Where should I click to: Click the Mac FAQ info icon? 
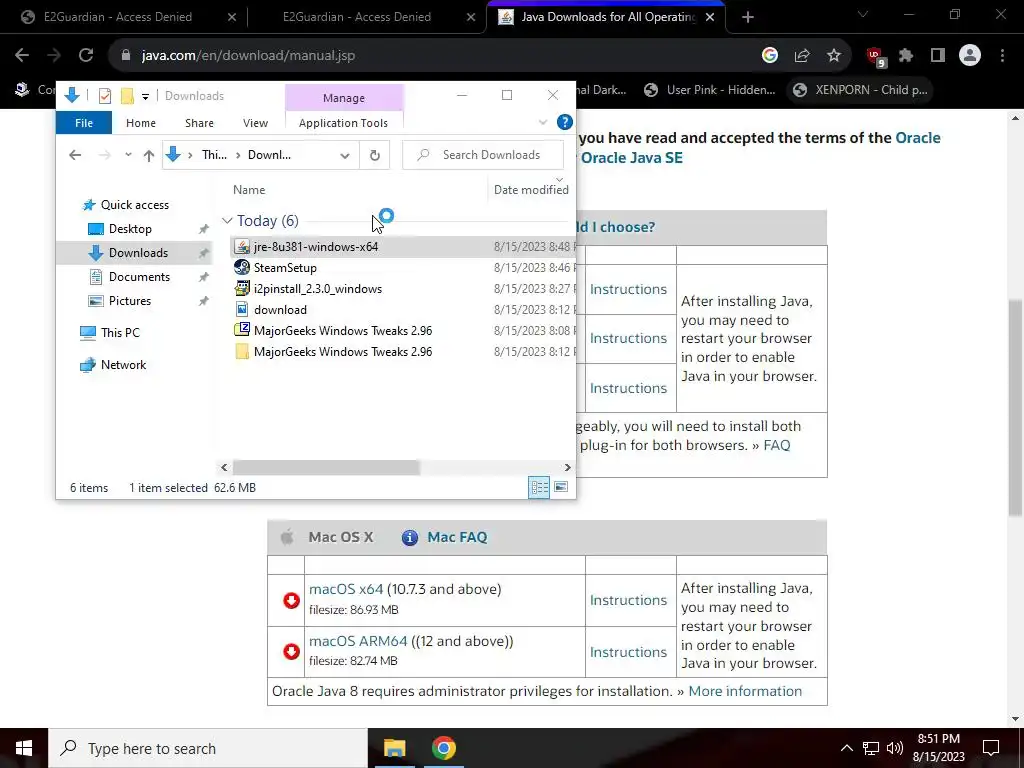pos(409,537)
